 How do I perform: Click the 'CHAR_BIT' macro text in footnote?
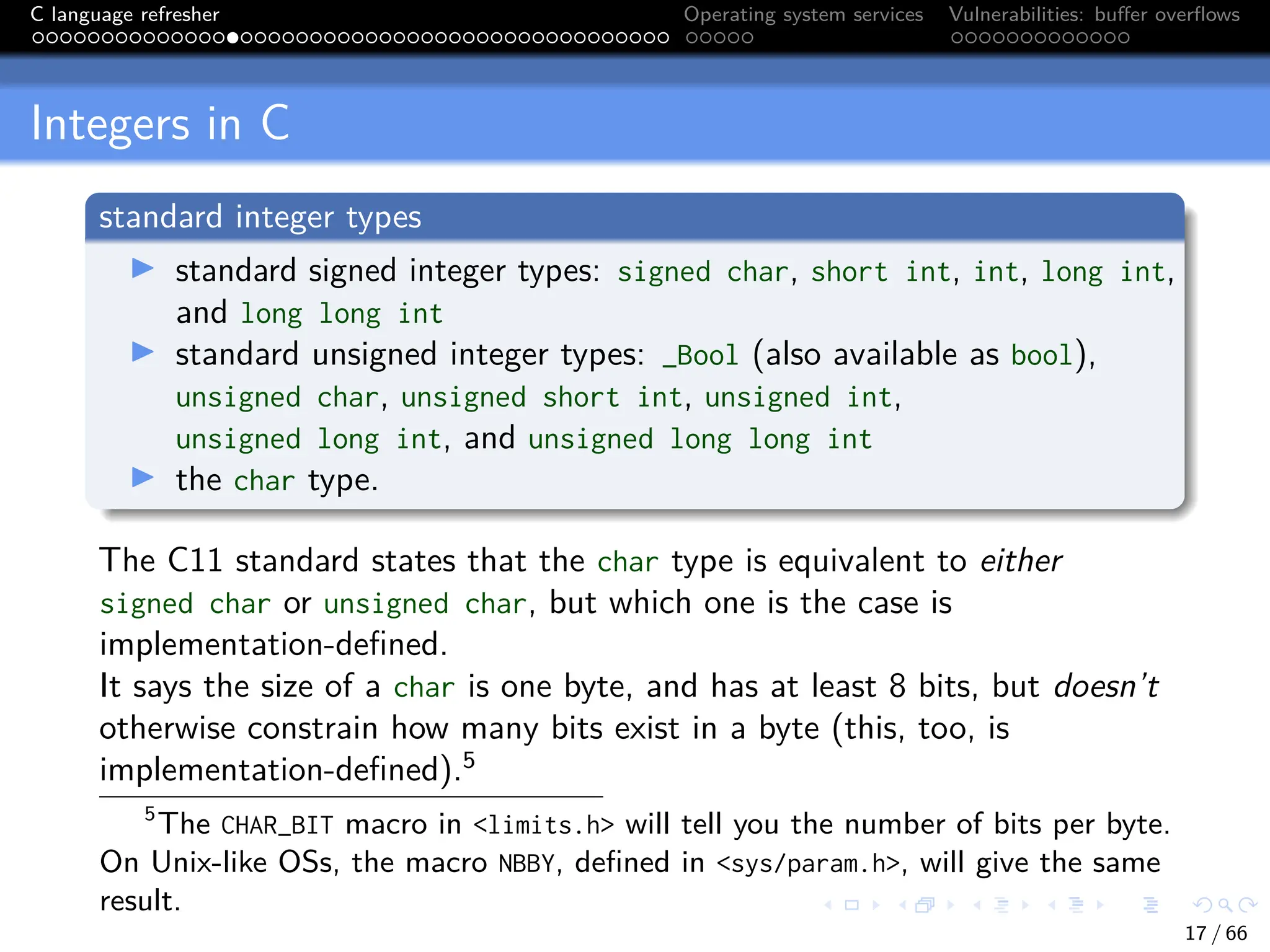click(x=277, y=826)
